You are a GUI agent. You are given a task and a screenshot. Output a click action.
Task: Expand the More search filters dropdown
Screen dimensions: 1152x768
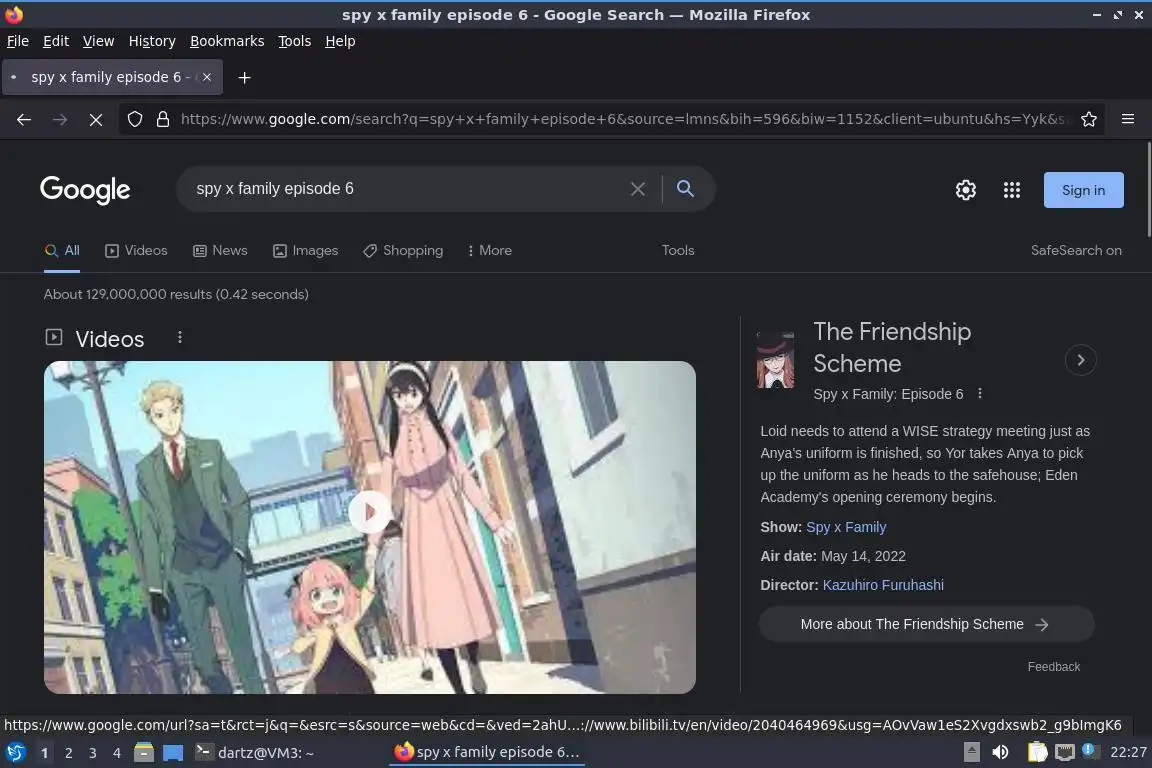coord(489,251)
